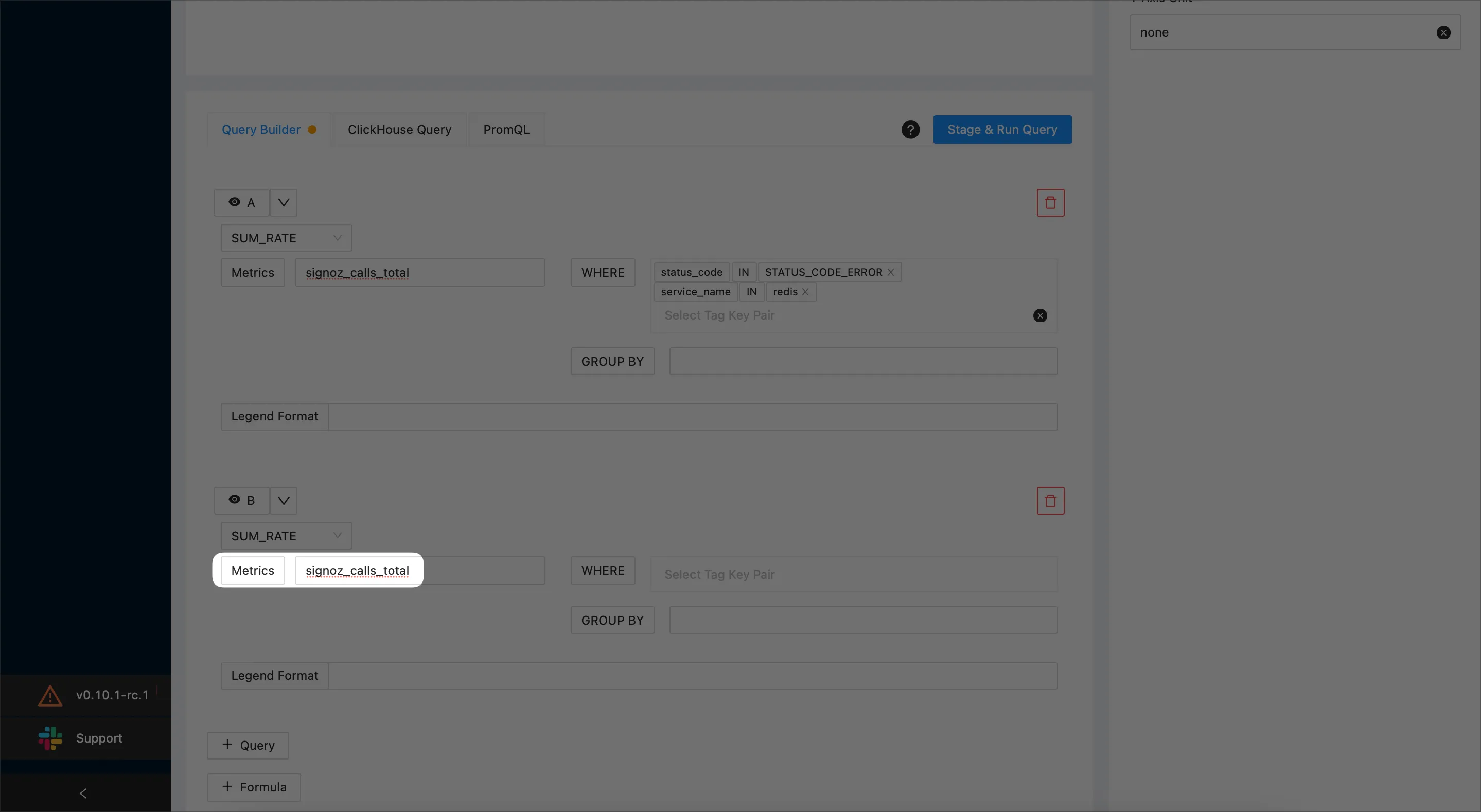The height and width of the screenshot is (812, 1481).
Task: Toggle visibility eye for query A
Action: [x=234, y=202]
